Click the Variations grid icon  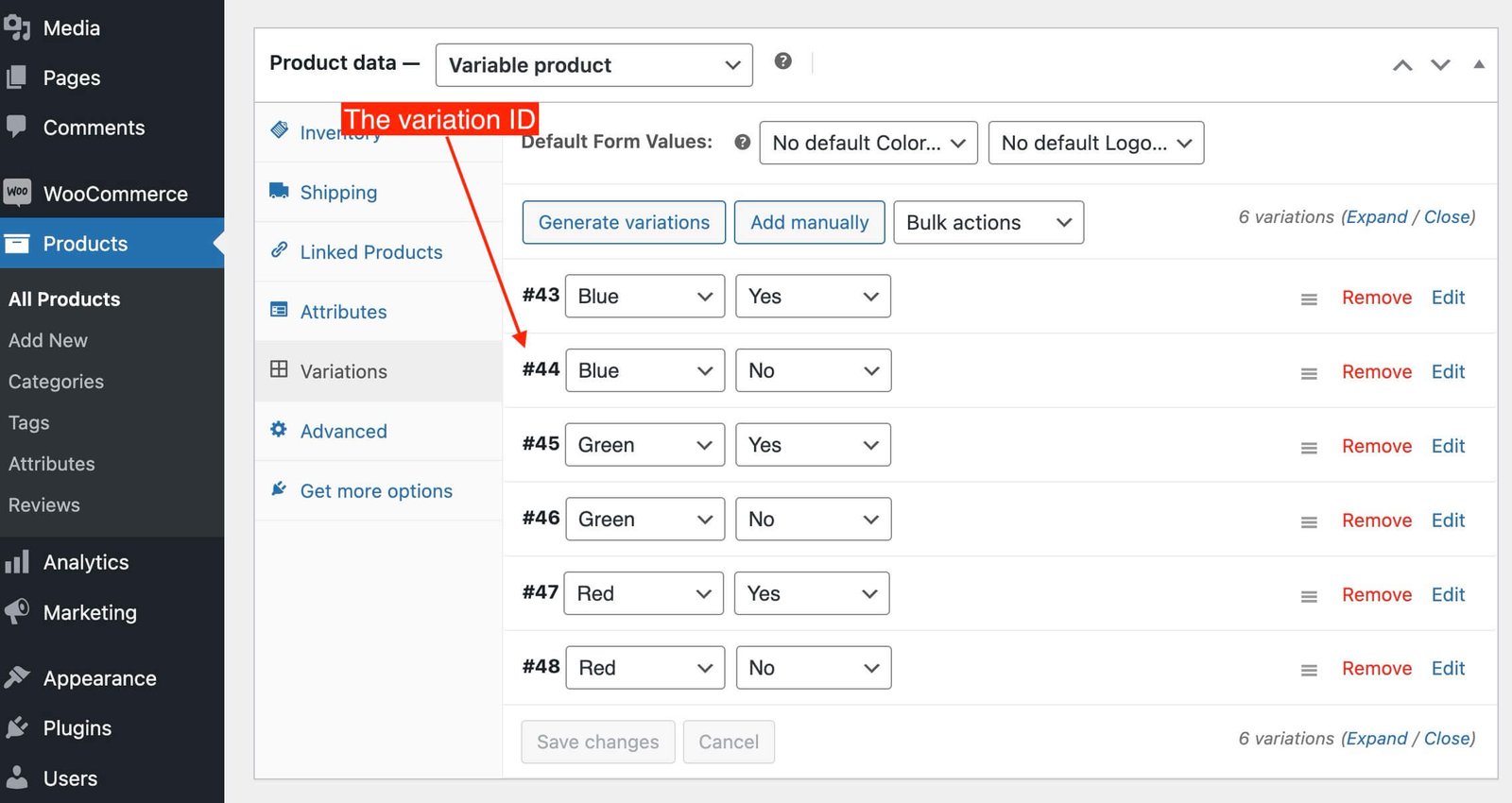pos(279,369)
